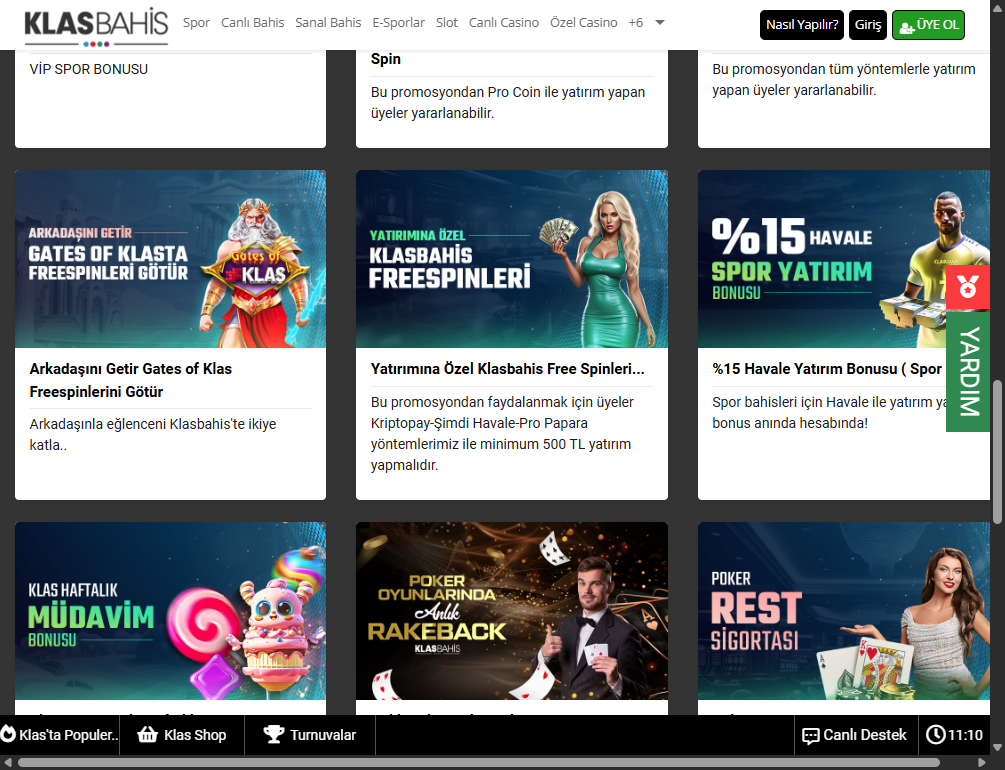Click the red medal icon on right edge
The height and width of the screenshot is (770, 1005).
coord(967,287)
